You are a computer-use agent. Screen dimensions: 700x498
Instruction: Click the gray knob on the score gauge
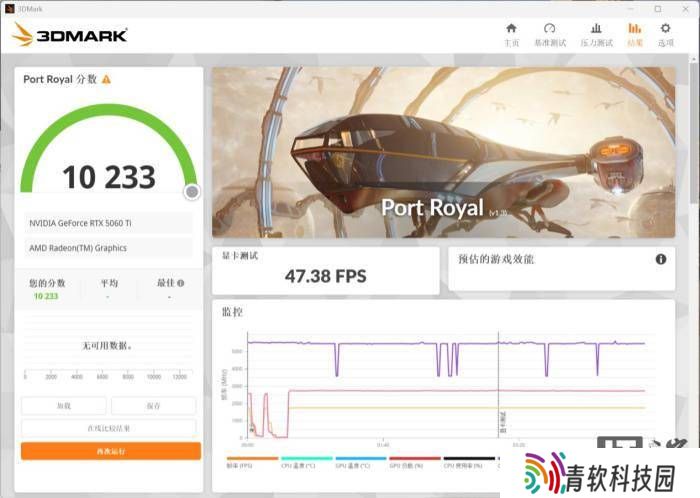coord(192,192)
